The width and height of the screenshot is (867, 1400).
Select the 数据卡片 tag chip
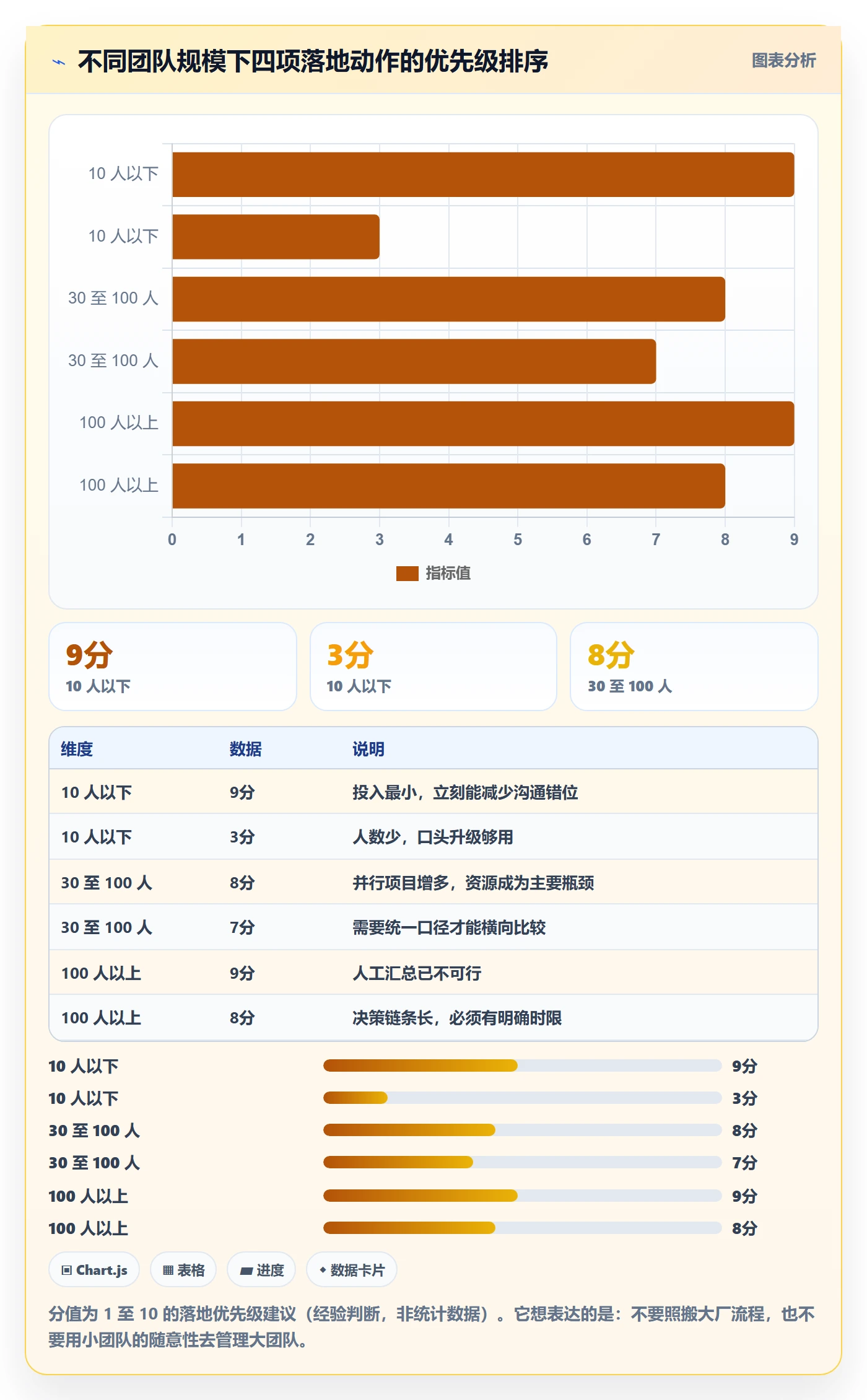352,1270
